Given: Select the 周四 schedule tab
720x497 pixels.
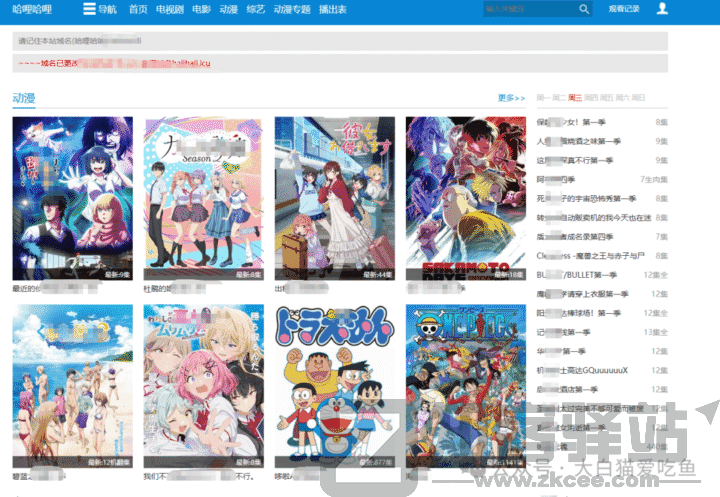Looking at the screenshot, I should point(591,98).
